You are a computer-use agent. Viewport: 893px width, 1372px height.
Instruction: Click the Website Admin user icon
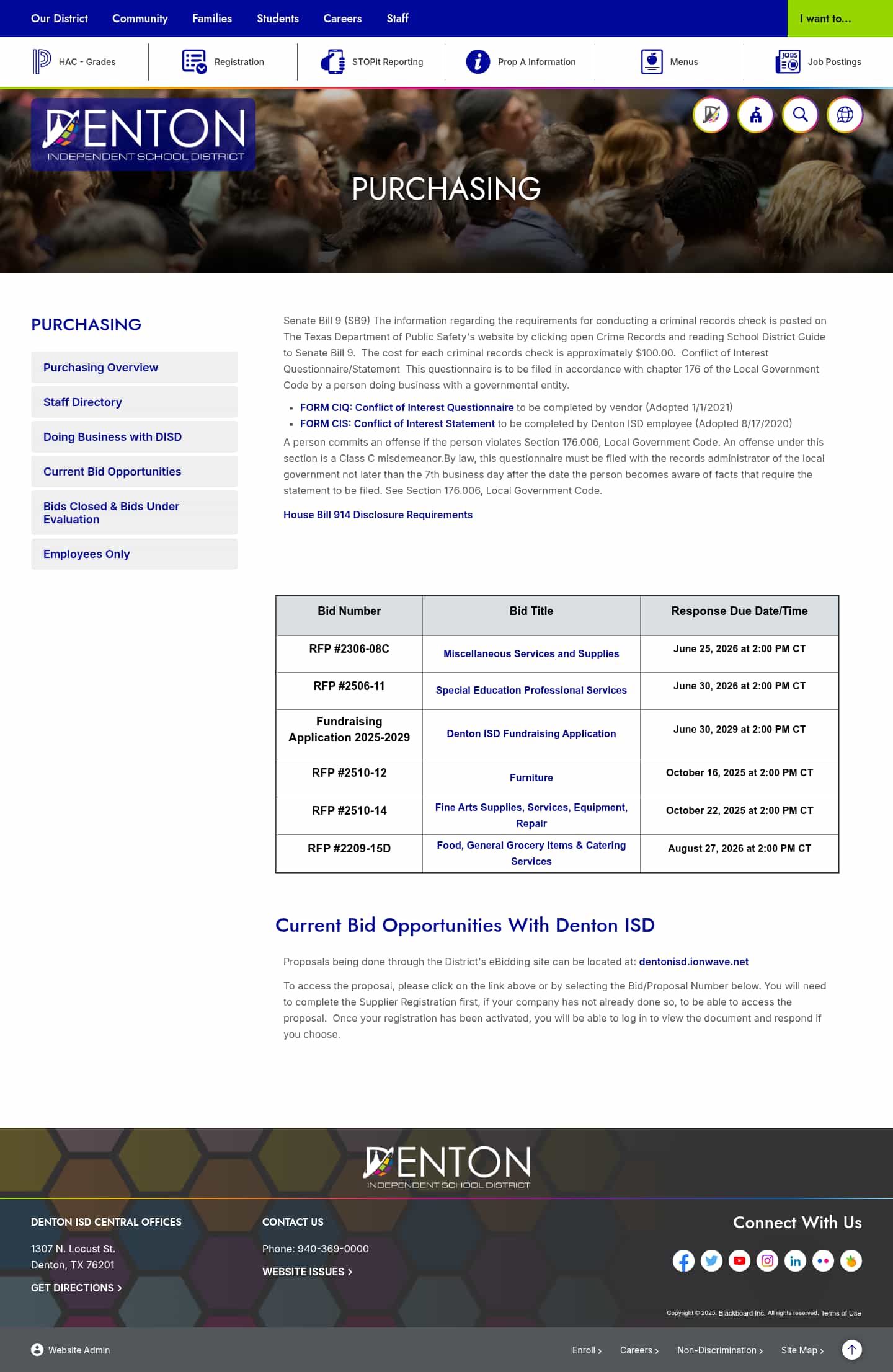pos(37,1350)
